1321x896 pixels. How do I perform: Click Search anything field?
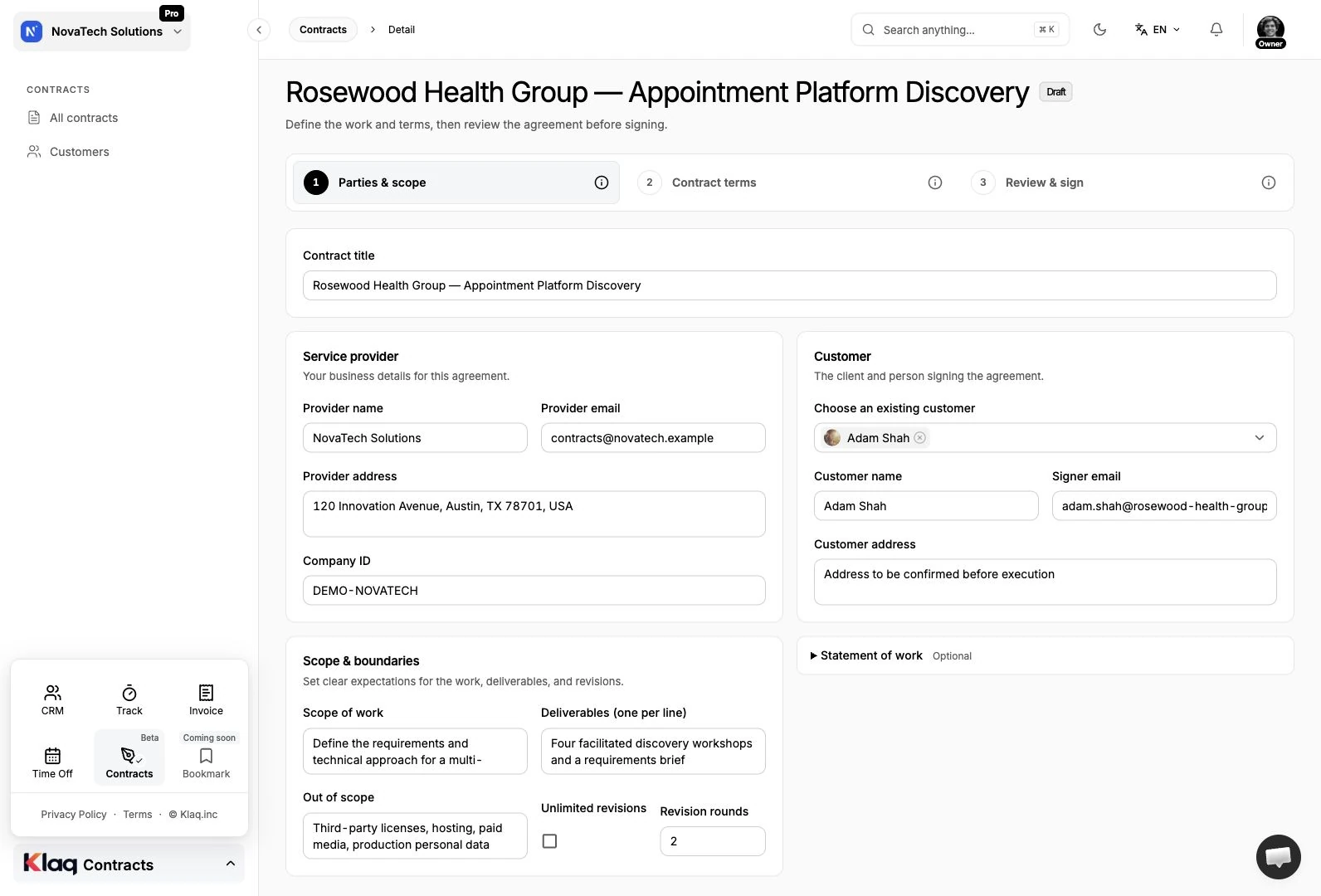(x=960, y=30)
